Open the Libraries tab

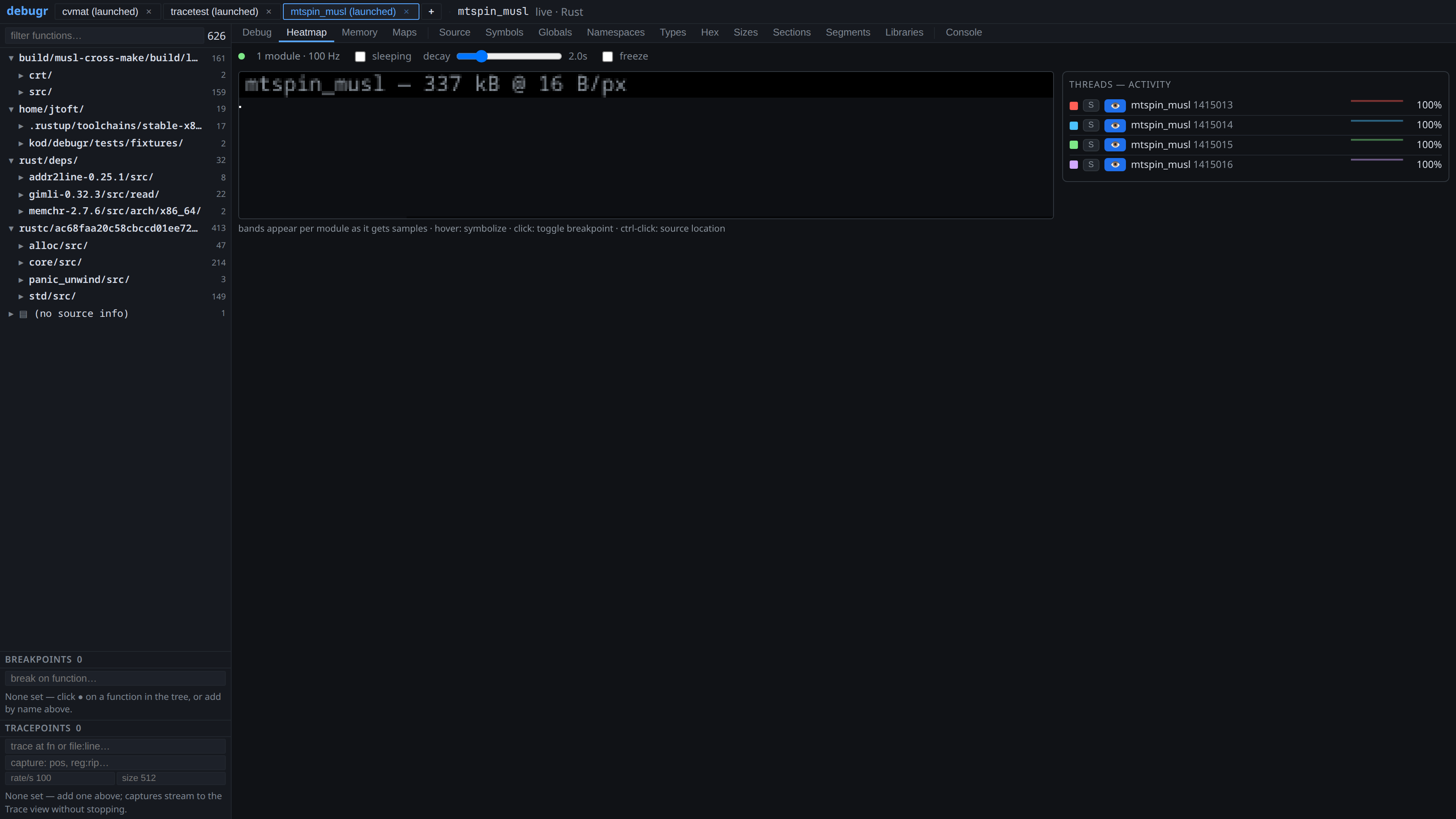[x=904, y=32]
